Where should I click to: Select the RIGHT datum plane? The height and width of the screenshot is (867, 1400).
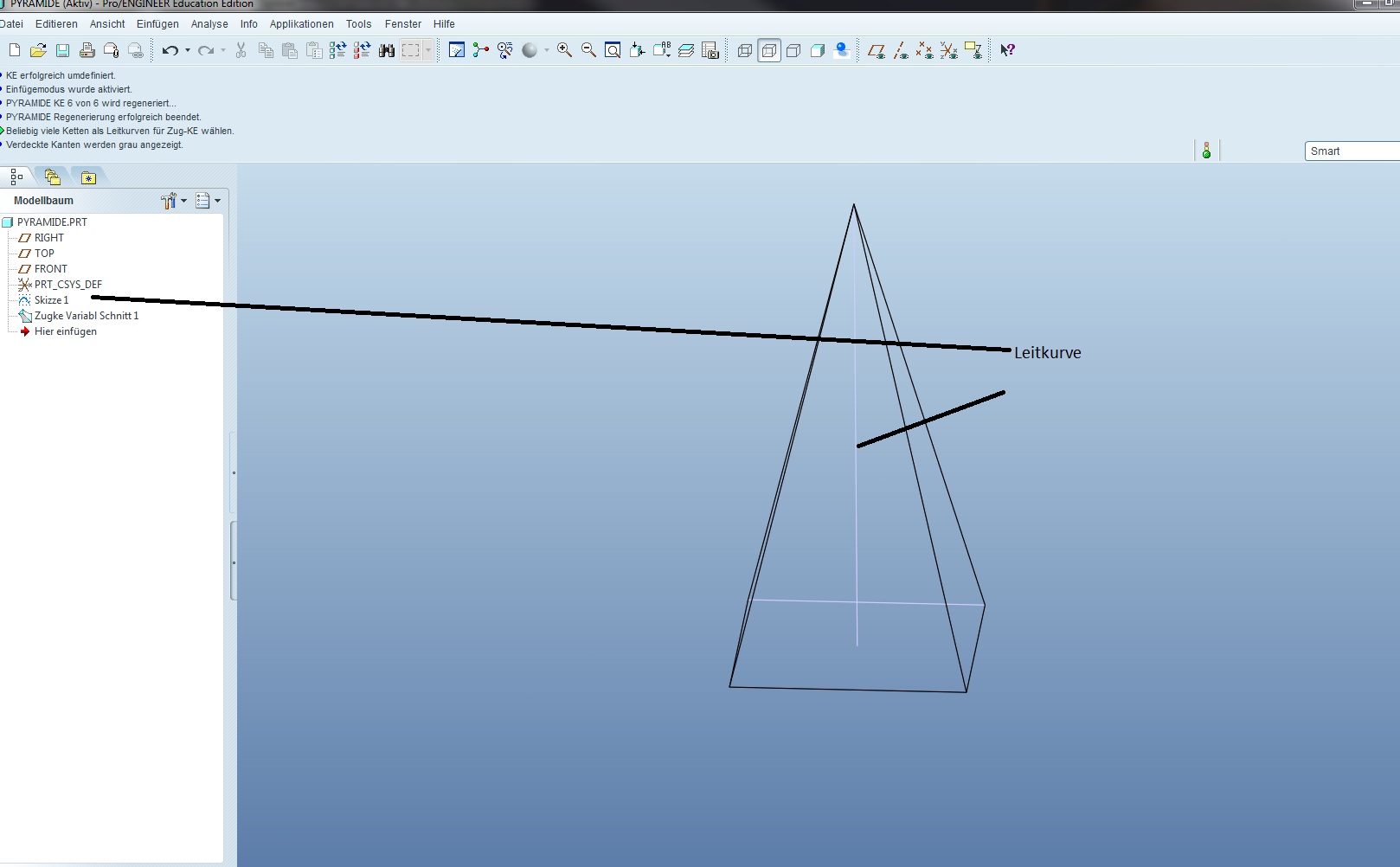[42, 238]
